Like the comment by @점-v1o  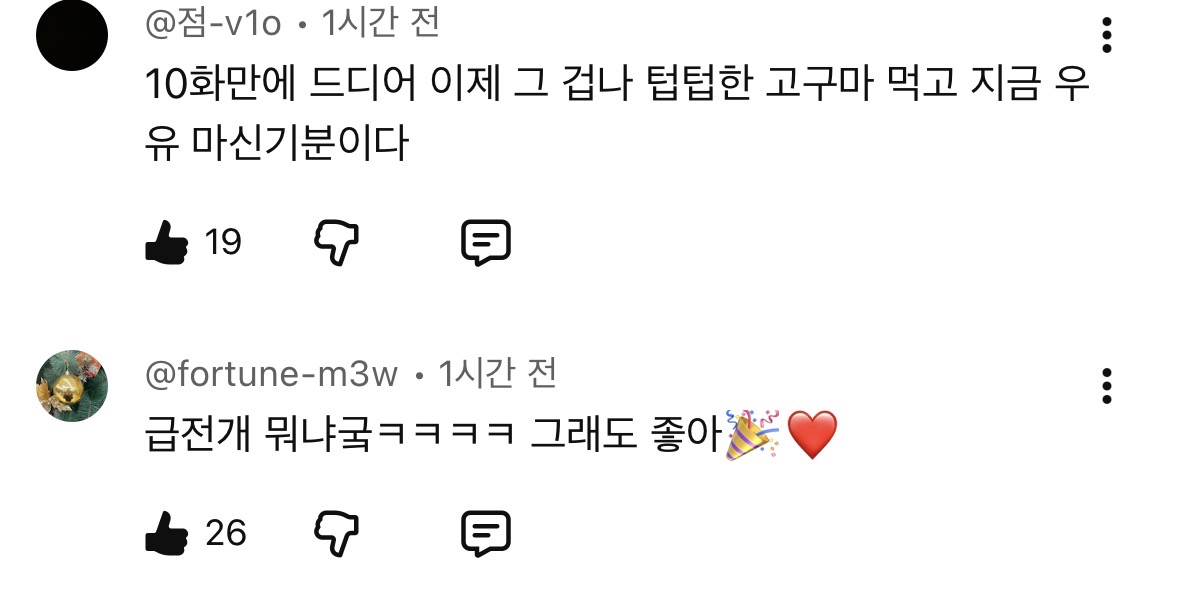click(166, 242)
